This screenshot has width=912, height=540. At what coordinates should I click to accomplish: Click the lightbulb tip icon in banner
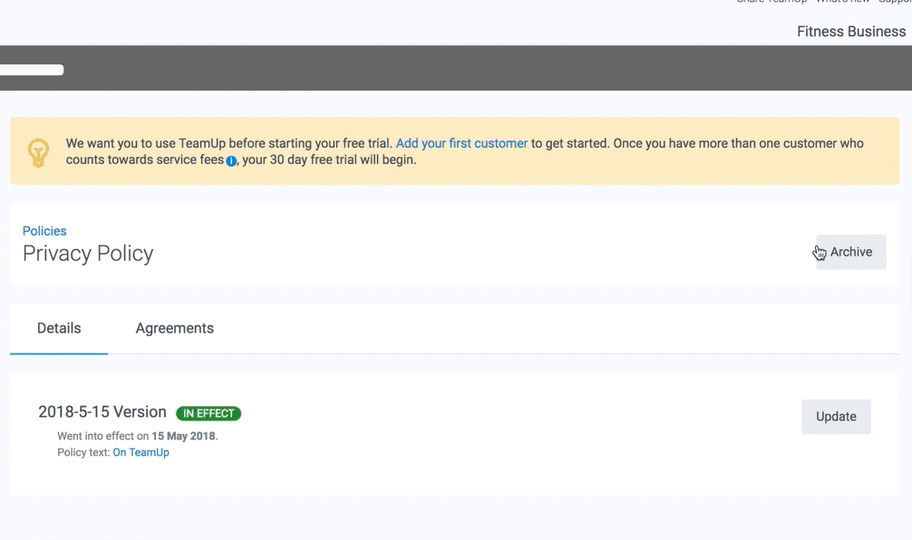(38, 152)
